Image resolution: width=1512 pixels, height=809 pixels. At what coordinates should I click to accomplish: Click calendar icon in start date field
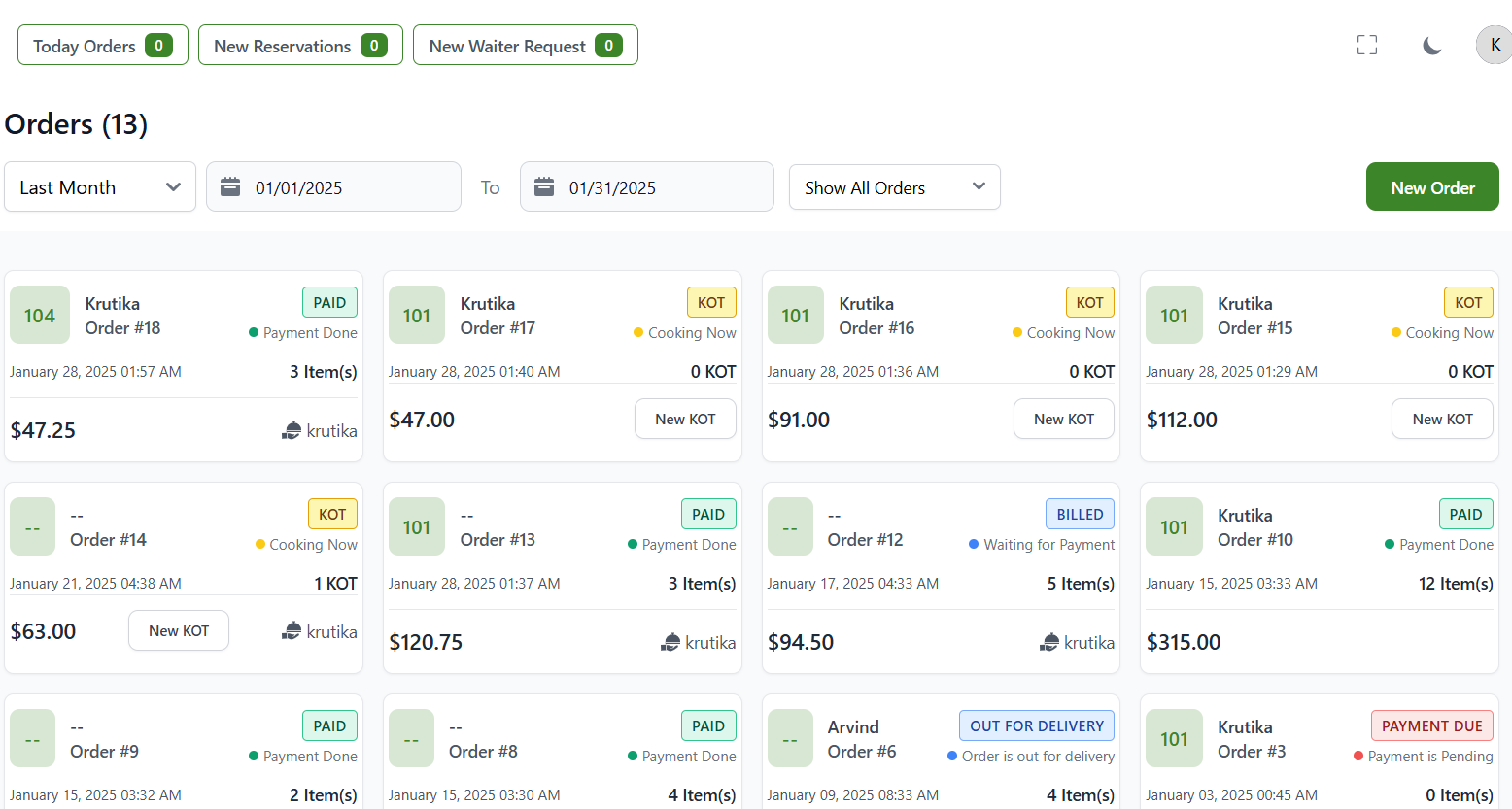(x=230, y=186)
